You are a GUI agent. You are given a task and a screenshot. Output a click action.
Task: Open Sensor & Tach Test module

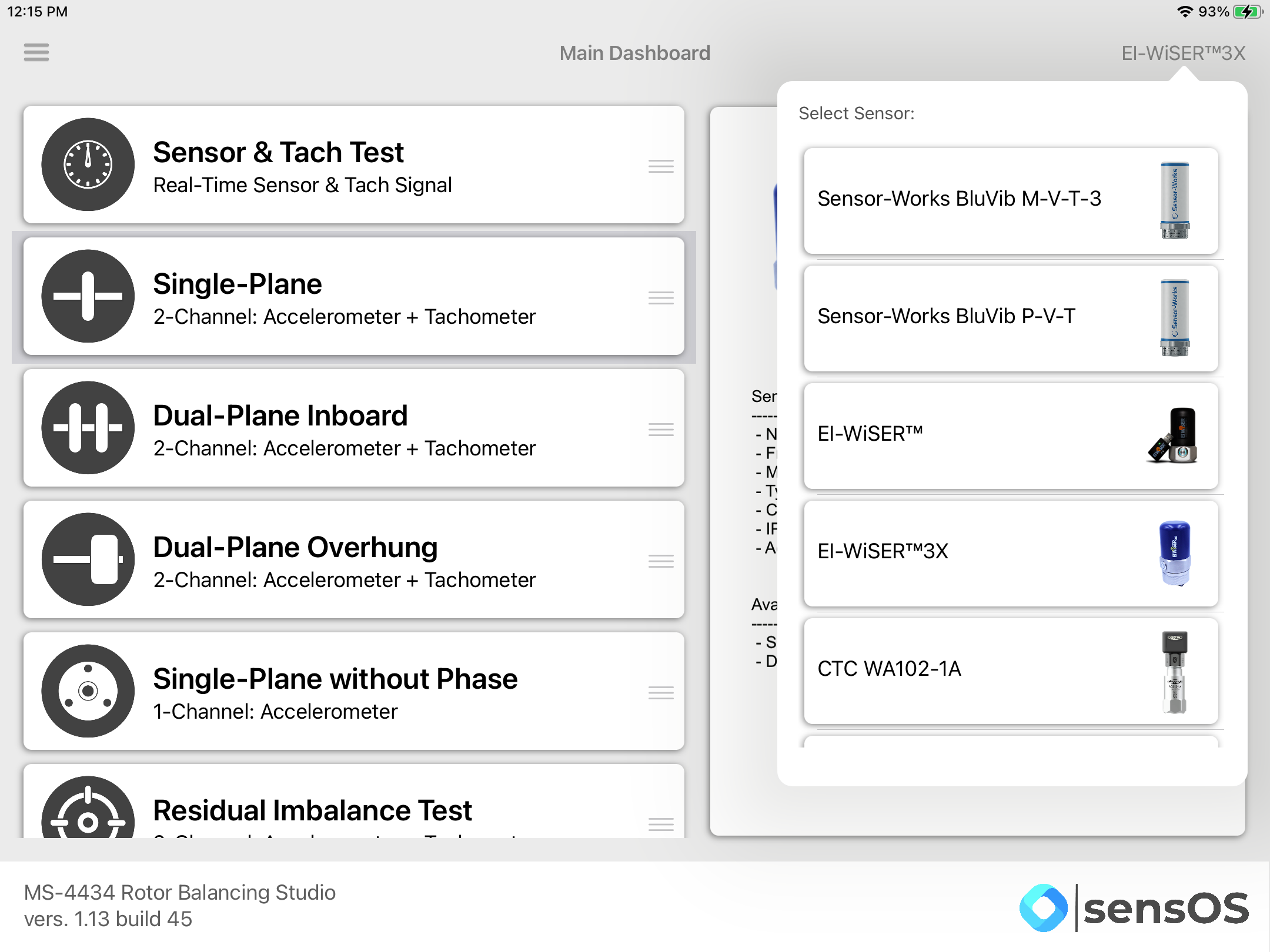point(354,165)
